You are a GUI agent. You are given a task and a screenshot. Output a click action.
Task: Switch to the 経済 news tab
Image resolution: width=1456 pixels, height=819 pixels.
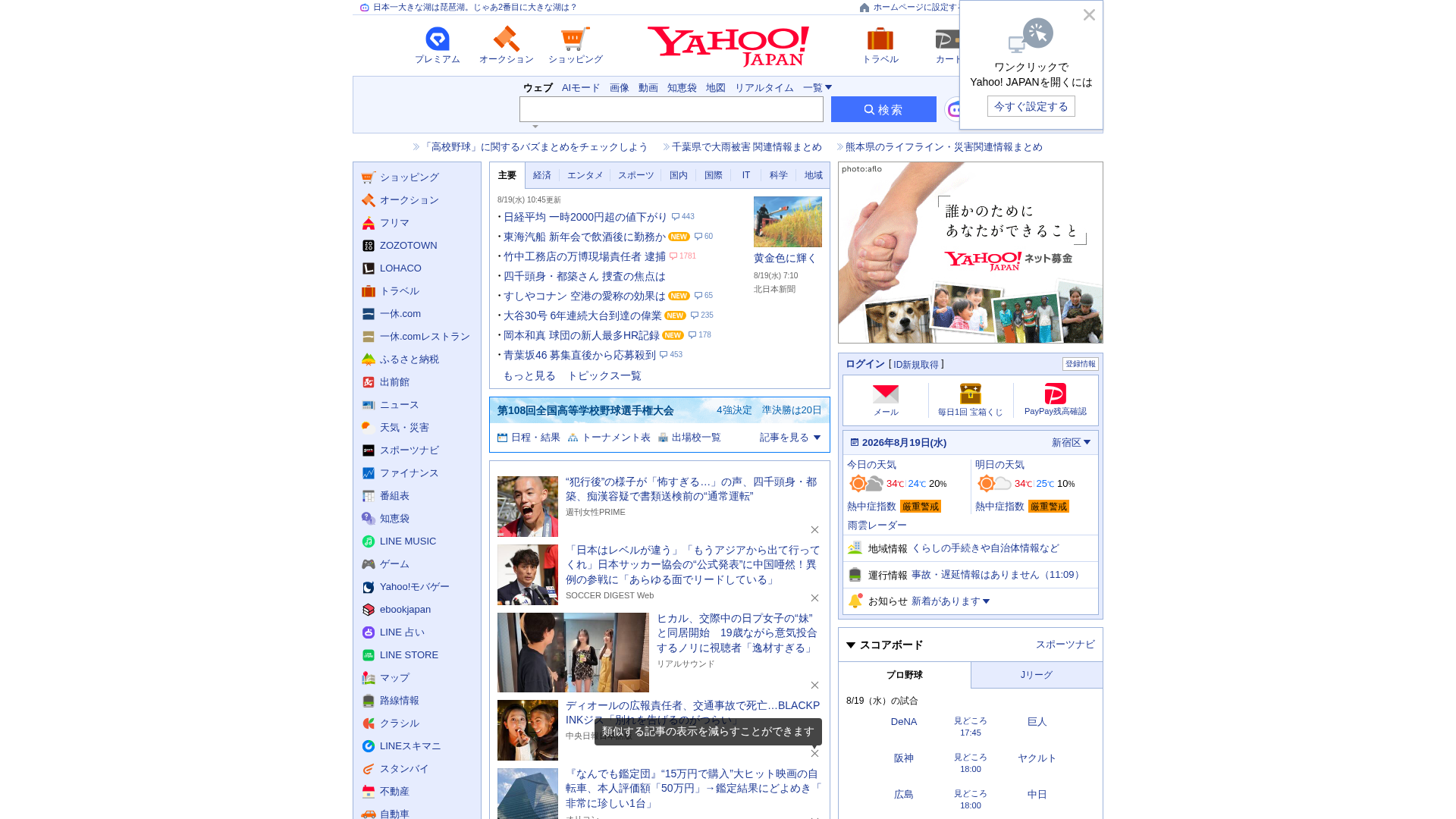point(542,175)
